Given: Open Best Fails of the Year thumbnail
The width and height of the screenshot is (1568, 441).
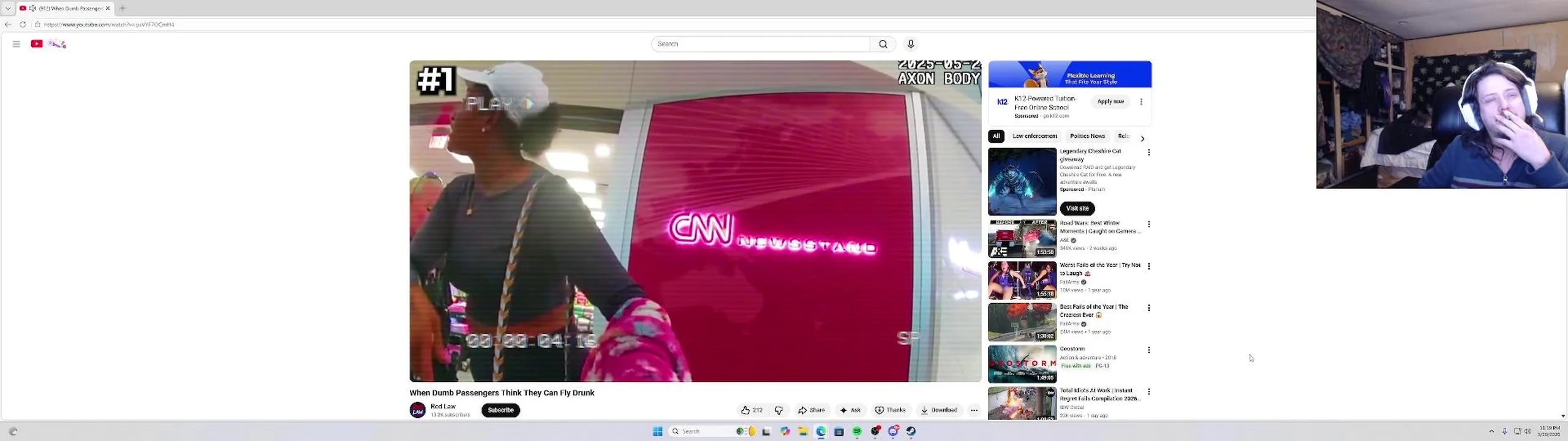Looking at the screenshot, I should (1022, 322).
